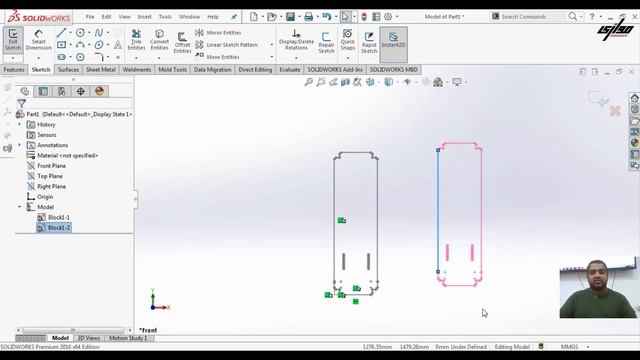Click the Options gear icon

click(x=388, y=17)
